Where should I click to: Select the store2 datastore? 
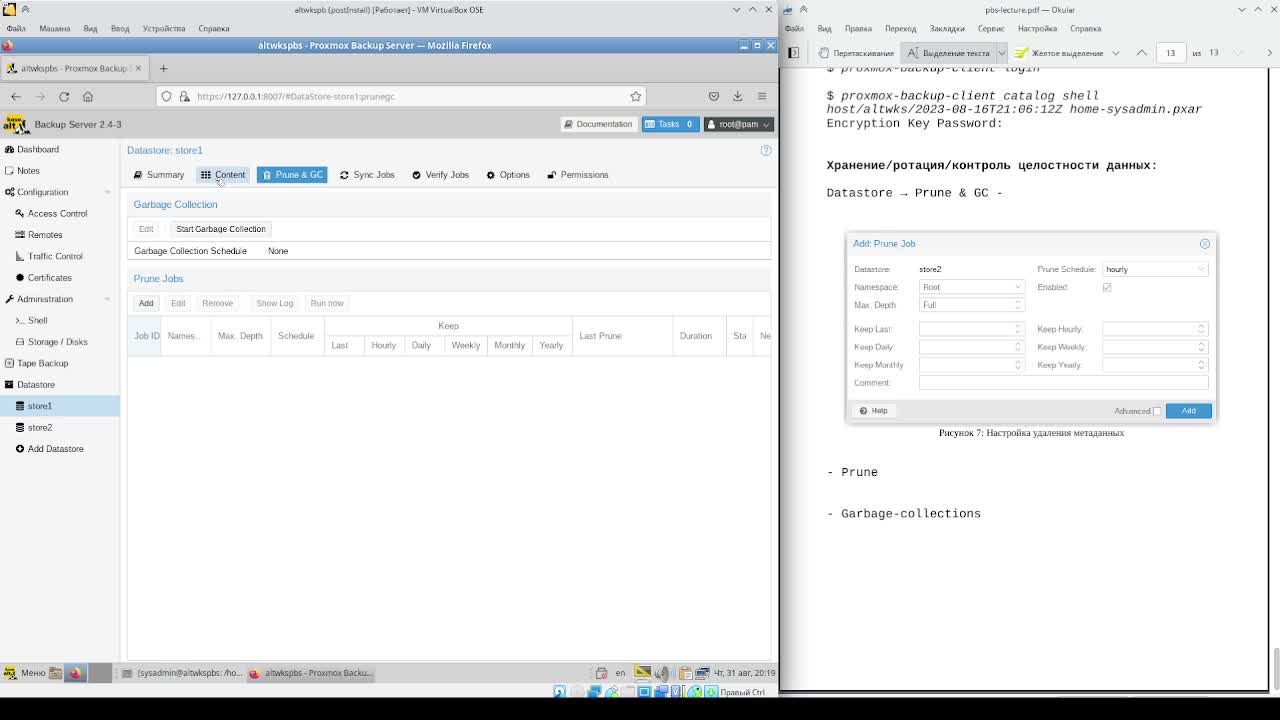[60, 427]
